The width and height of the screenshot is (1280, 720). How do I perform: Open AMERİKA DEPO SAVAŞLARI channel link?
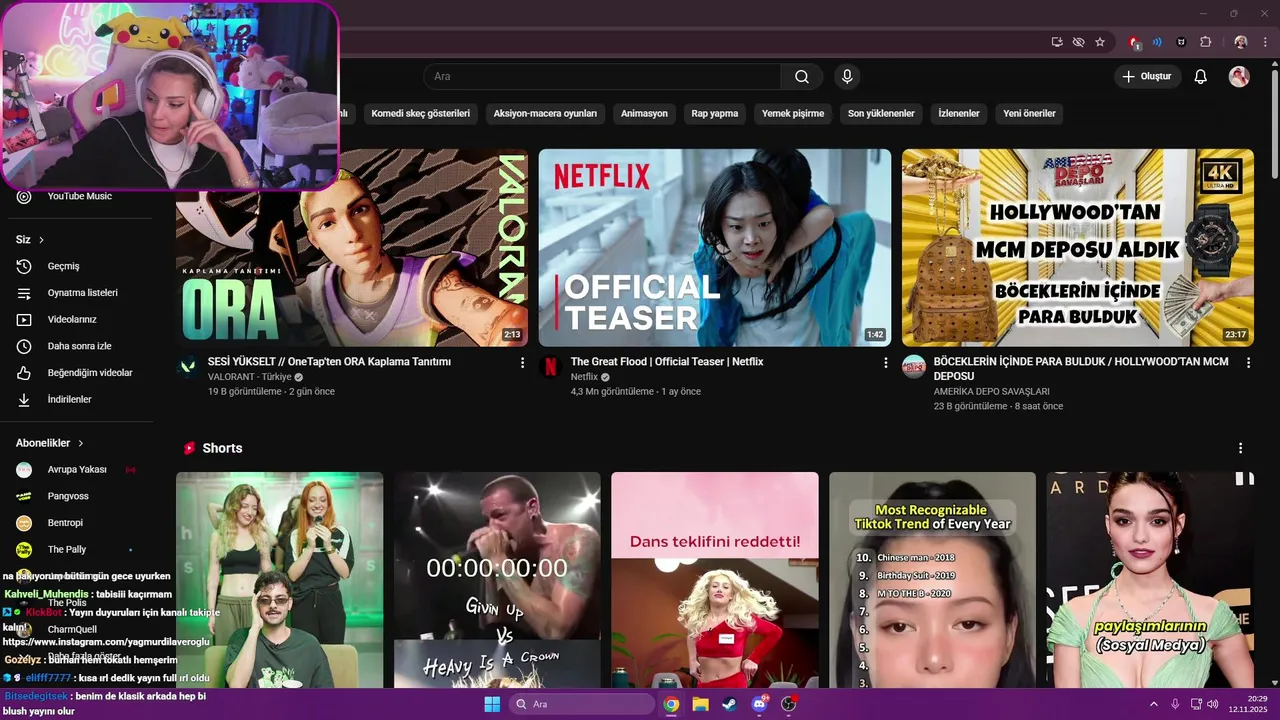pos(991,391)
